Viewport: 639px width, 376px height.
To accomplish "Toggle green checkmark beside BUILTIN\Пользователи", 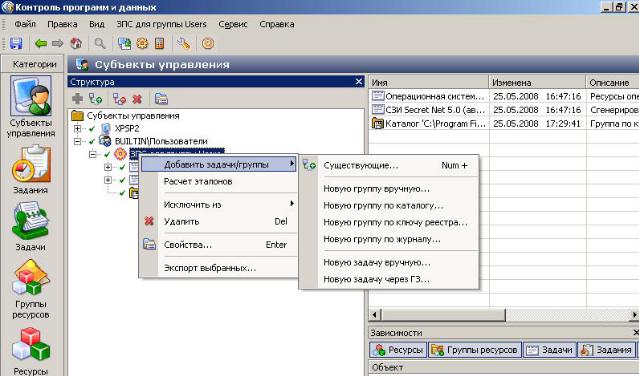I will pyautogui.click(x=92, y=141).
